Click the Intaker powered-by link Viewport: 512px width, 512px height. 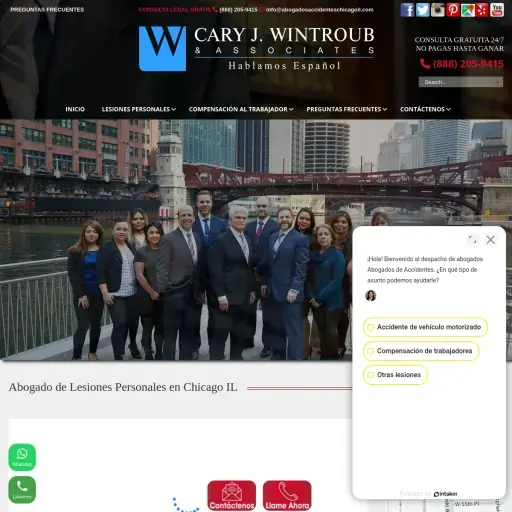(446, 494)
